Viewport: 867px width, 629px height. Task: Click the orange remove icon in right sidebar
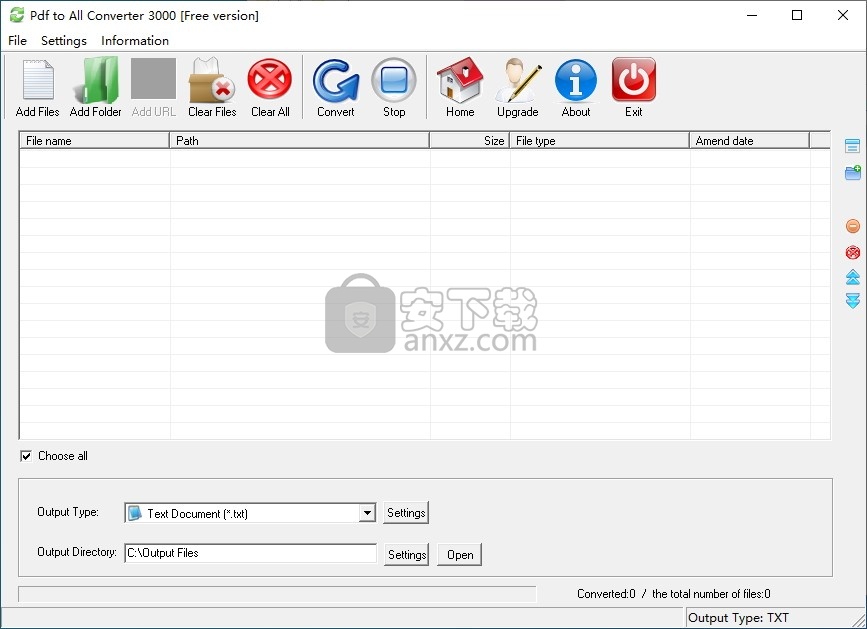[853, 226]
